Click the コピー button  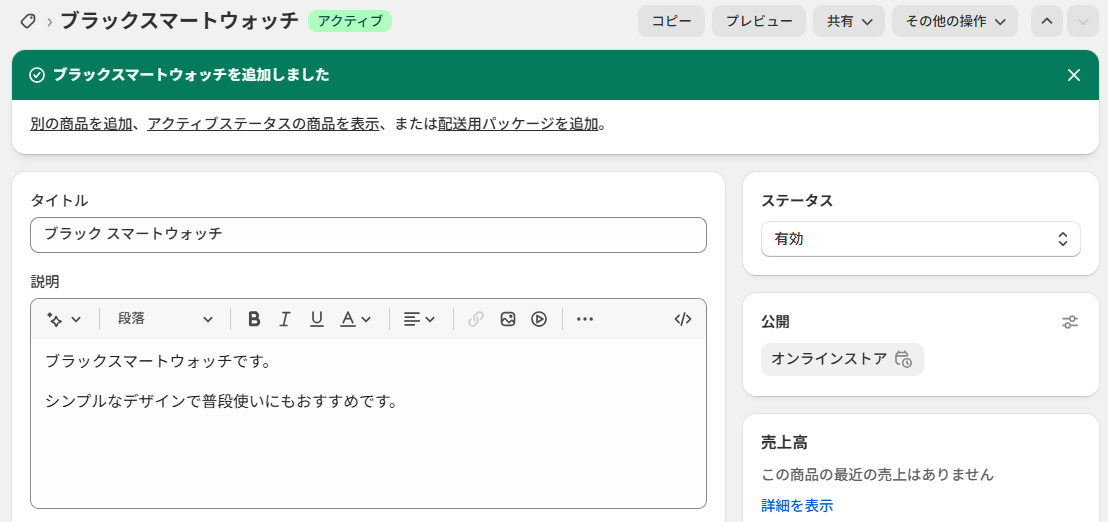pyautogui.click(x=671, y=21)
